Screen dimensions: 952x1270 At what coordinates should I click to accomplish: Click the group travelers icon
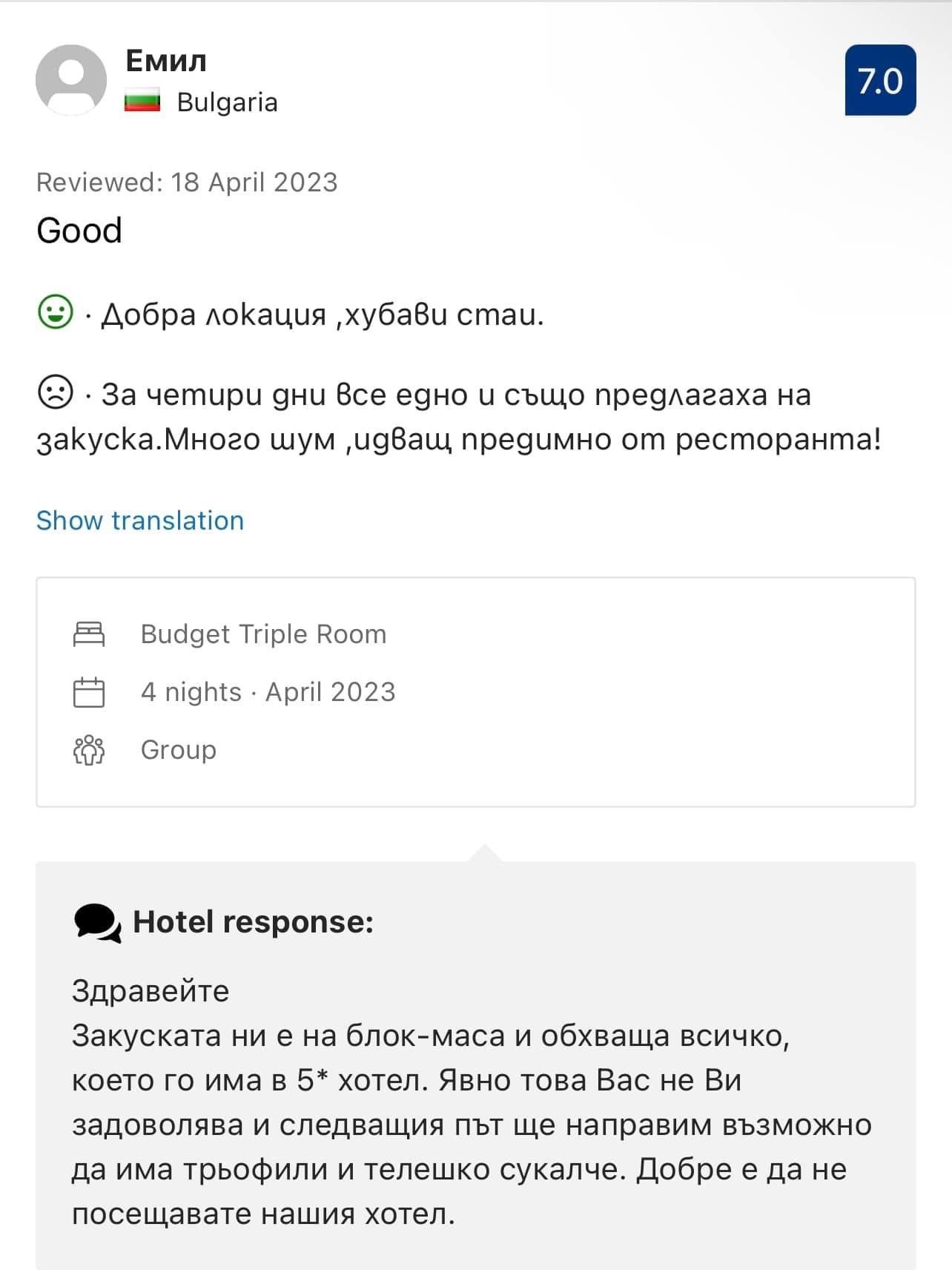[x=89, y=750]
